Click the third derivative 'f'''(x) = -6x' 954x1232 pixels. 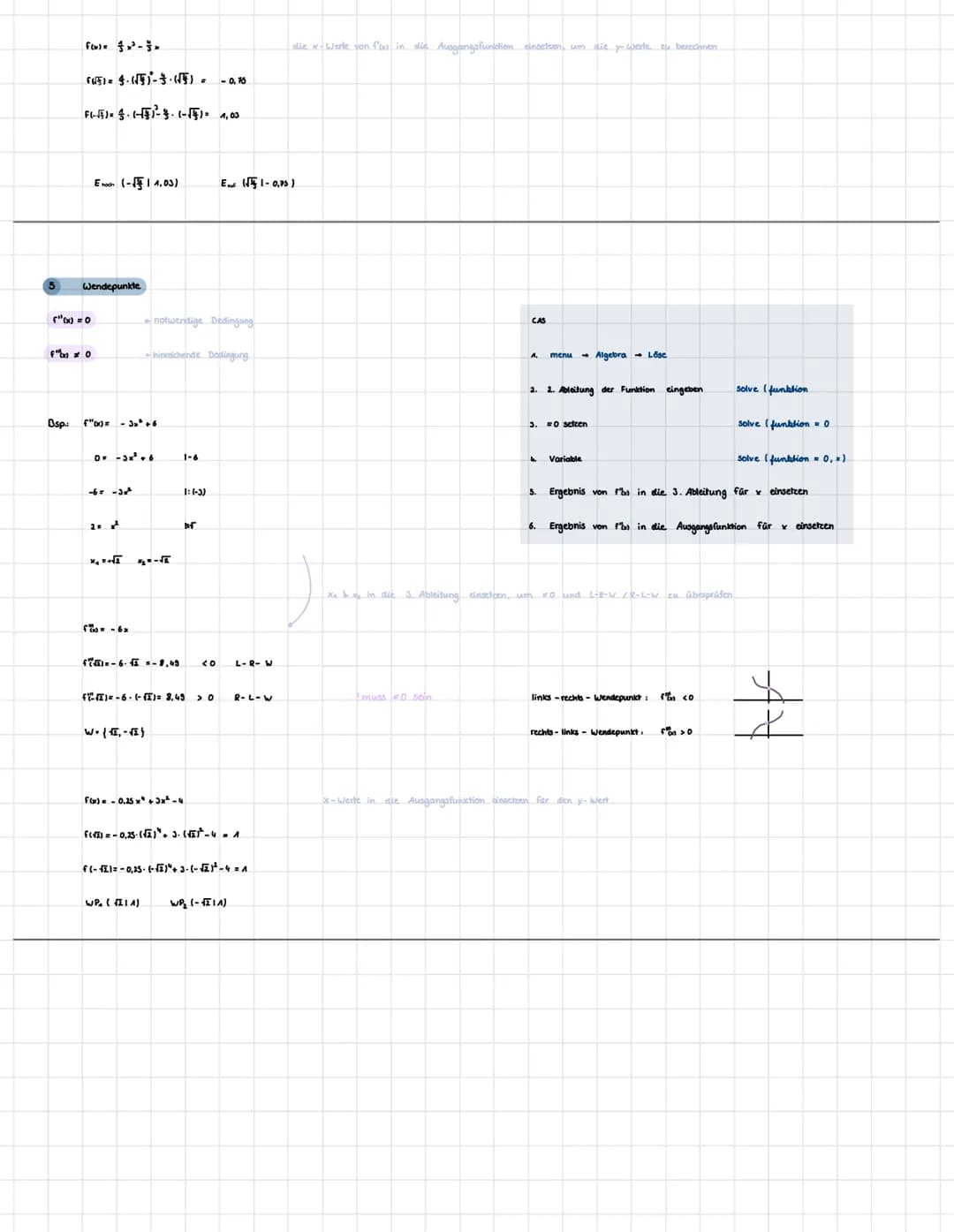[106, 629]
